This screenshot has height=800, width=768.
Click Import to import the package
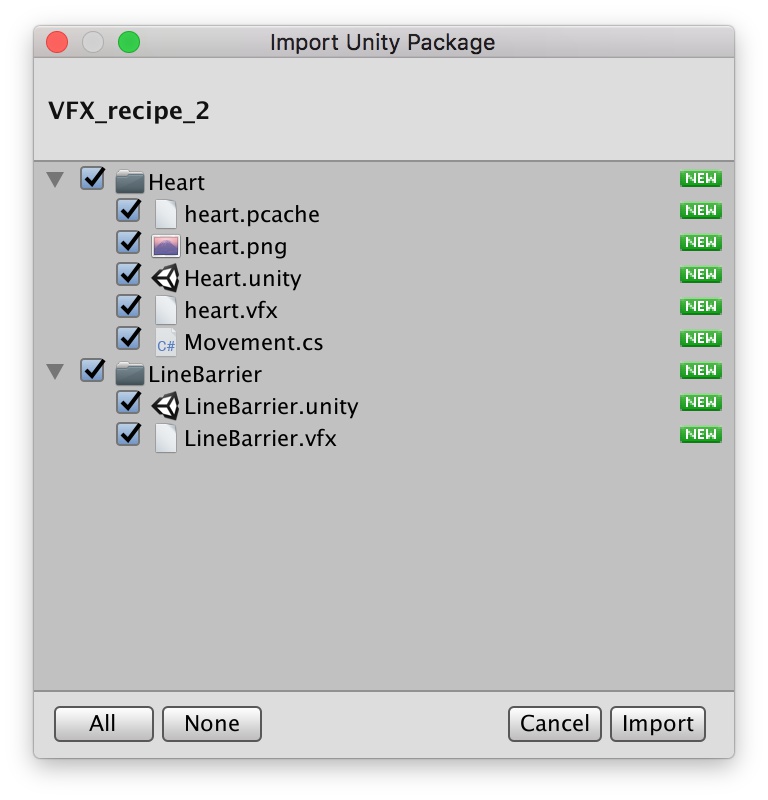(657, 724)
